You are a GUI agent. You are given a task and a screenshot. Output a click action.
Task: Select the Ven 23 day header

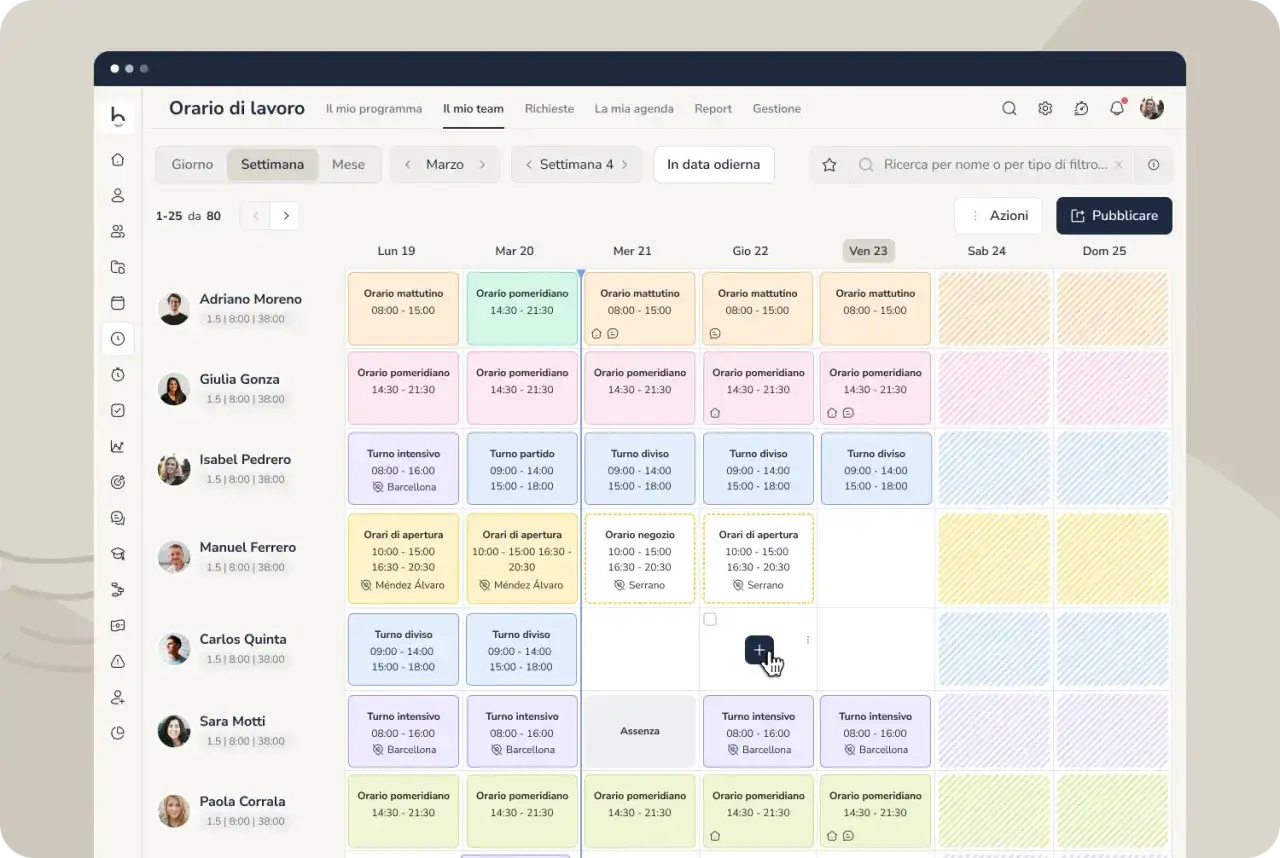point(868,251)
